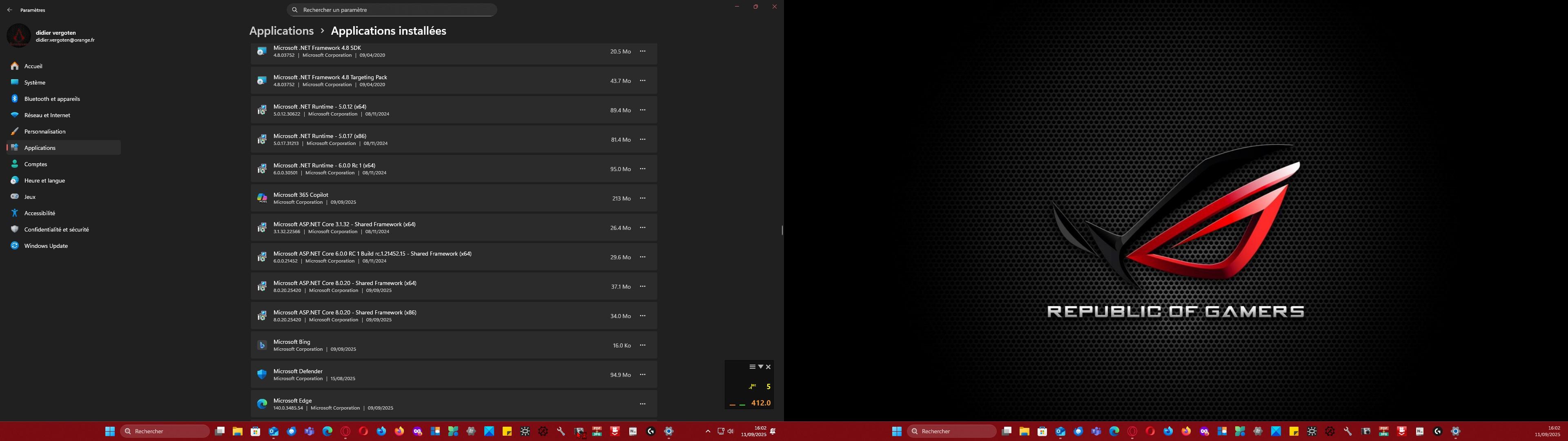Open Edge on Settings monitor taskbar

tap(327, 431)
